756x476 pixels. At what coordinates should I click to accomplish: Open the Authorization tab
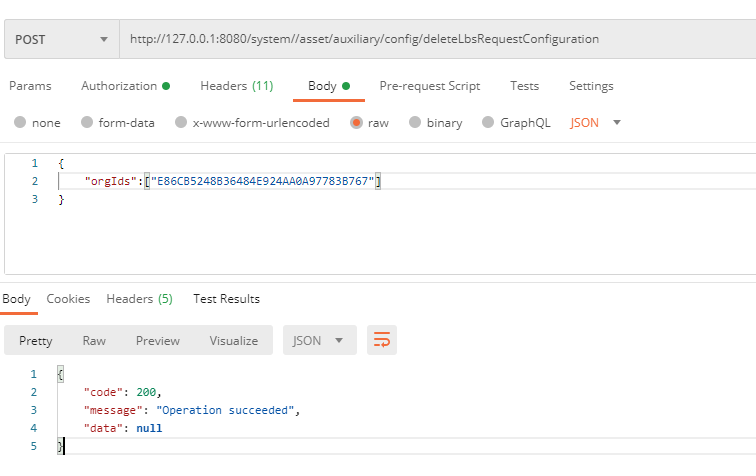[124, 86]
